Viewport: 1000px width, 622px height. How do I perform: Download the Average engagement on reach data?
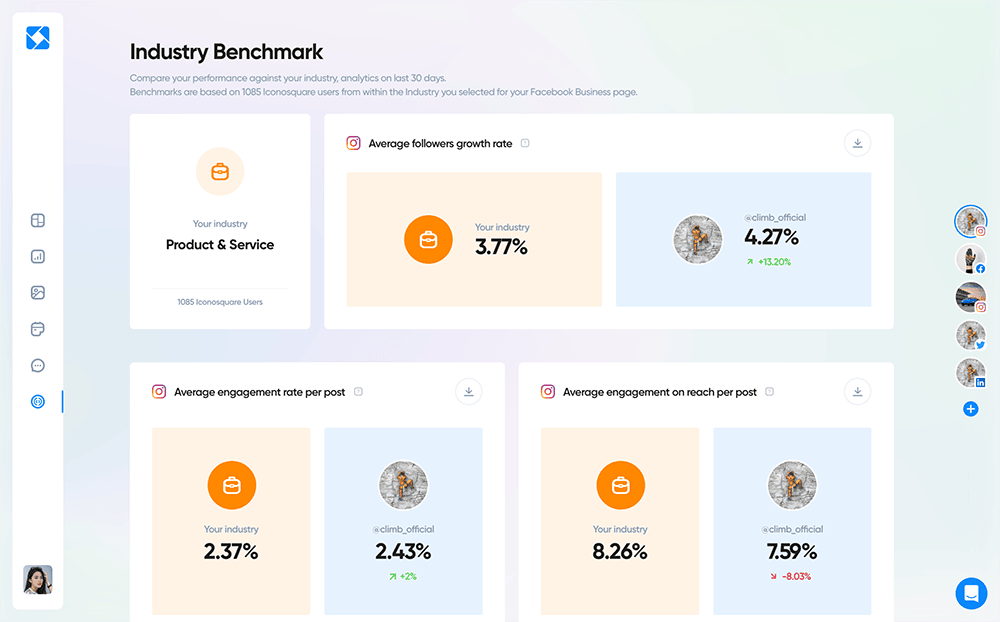(857, 391)
